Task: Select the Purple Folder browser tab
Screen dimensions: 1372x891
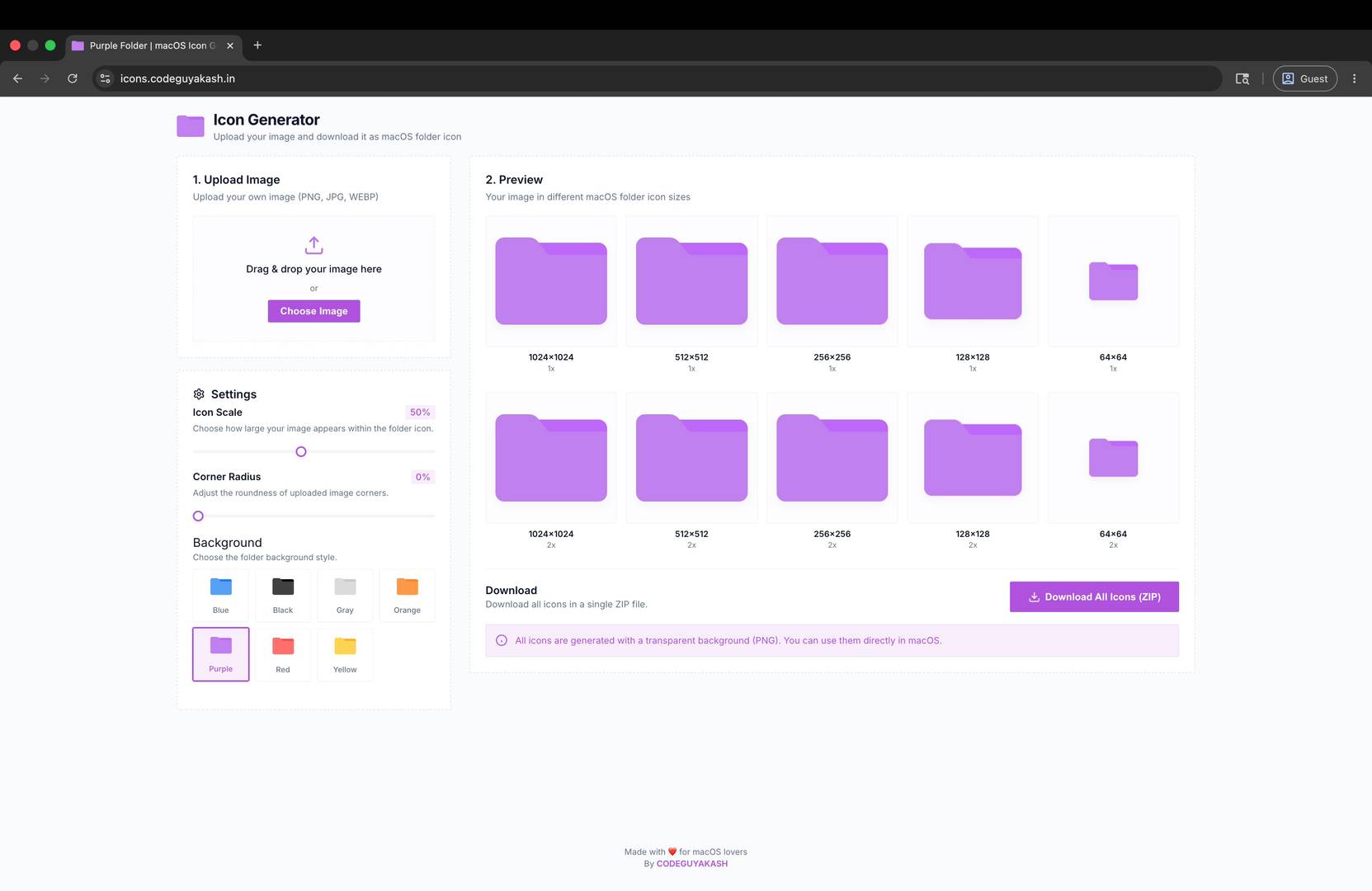Action: 154,45
